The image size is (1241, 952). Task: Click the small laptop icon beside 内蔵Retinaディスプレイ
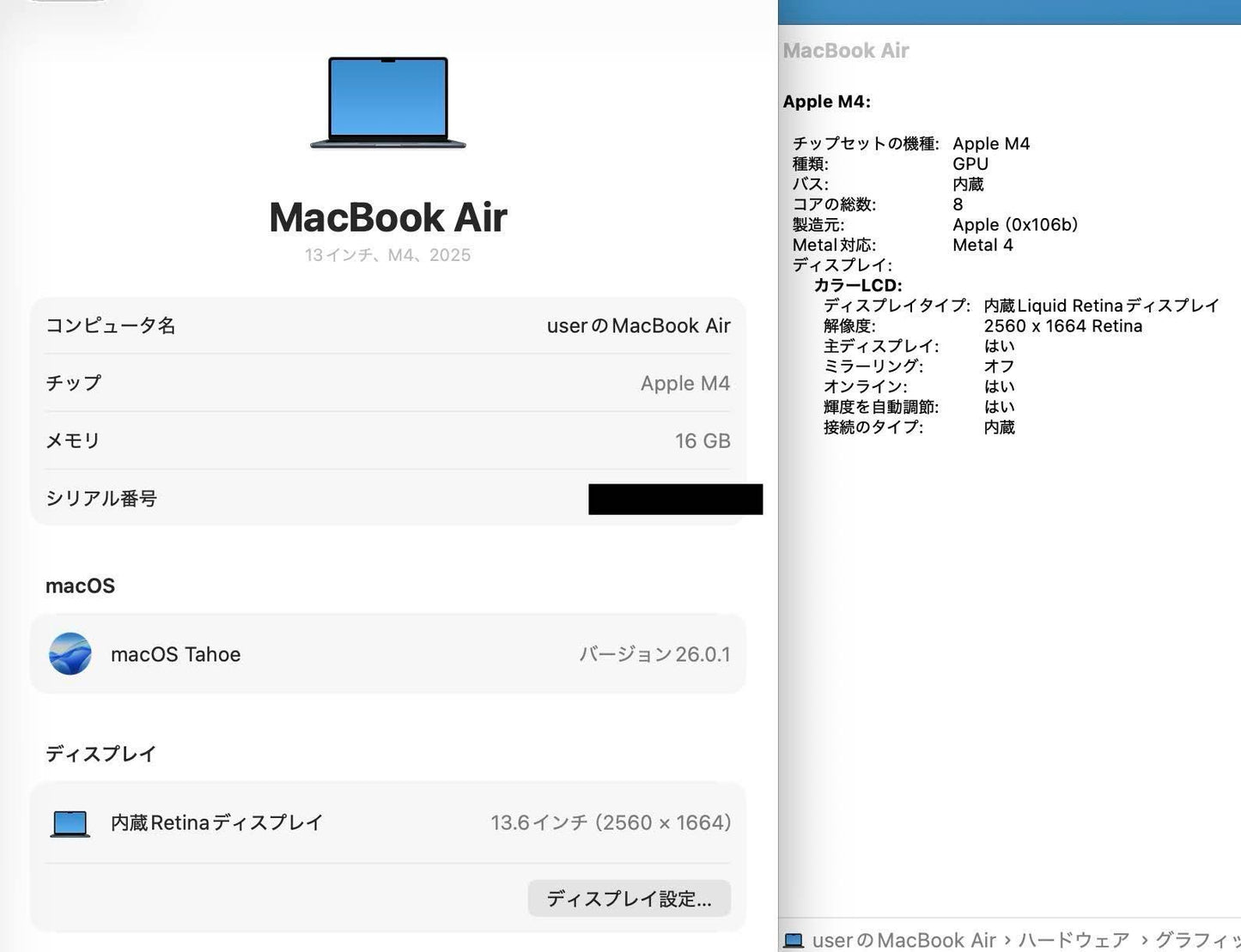pos(70,823)
